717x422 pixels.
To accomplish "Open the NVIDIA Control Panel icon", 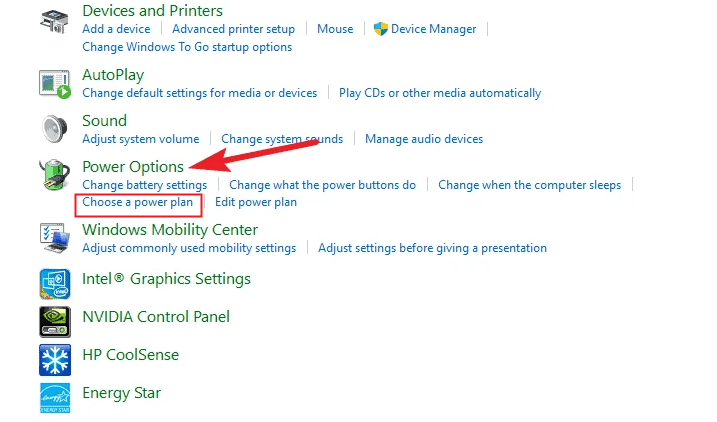I will tap(54, 319).
